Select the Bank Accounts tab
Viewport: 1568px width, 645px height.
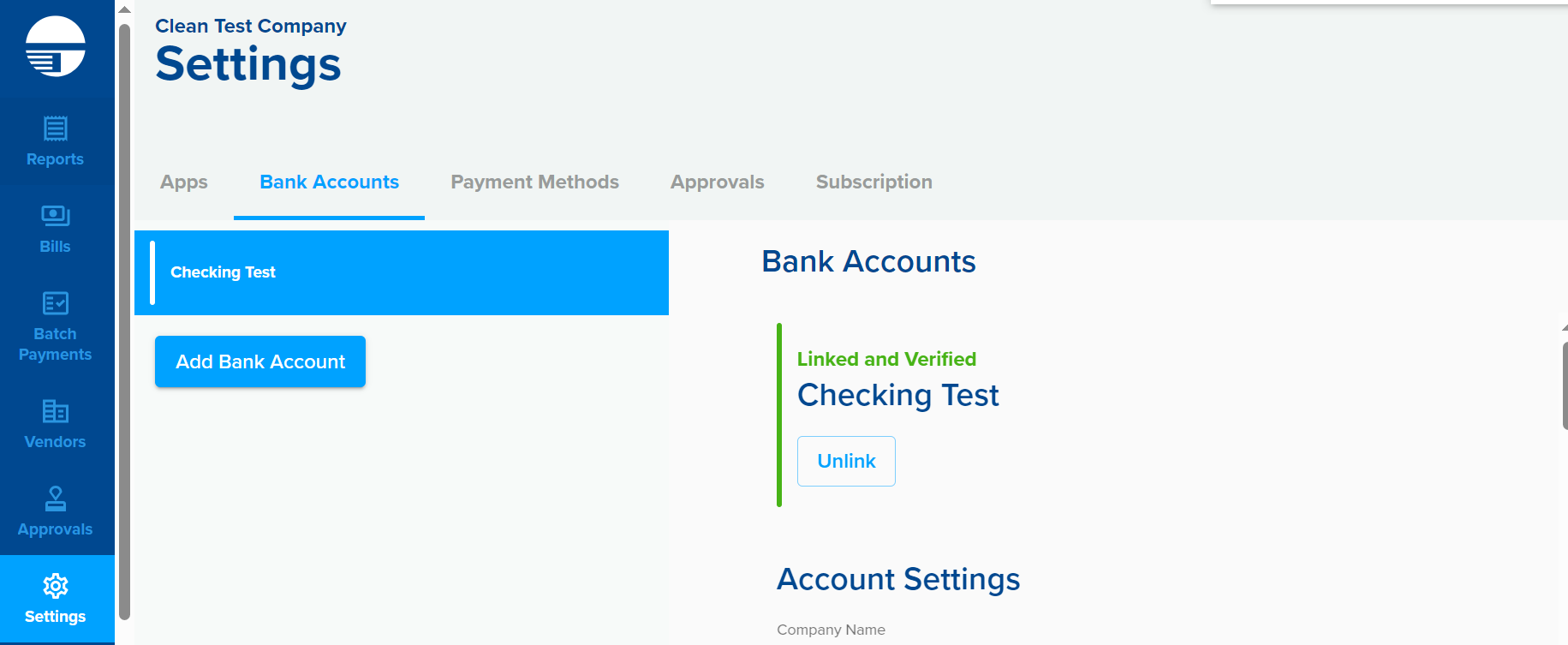pos(330,182)
